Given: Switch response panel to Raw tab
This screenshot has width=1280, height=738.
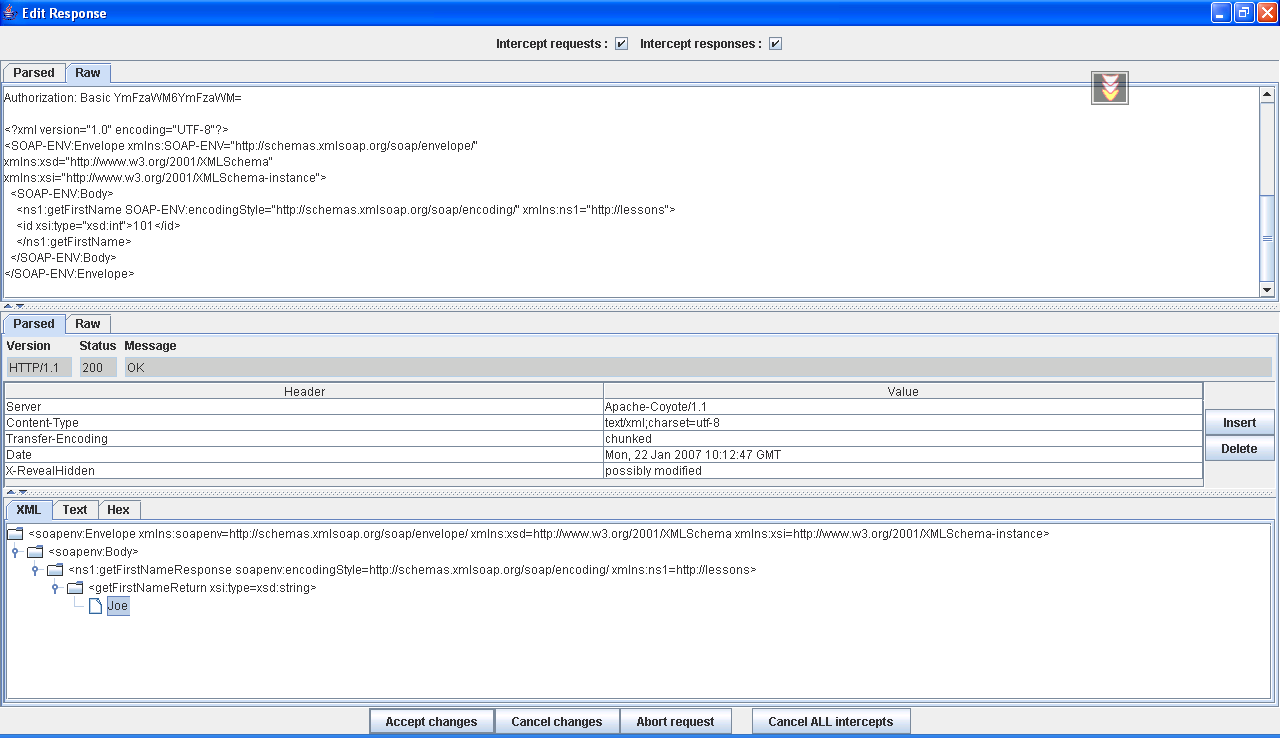Looking at the screenshot, I should click(x=88, y=324).
